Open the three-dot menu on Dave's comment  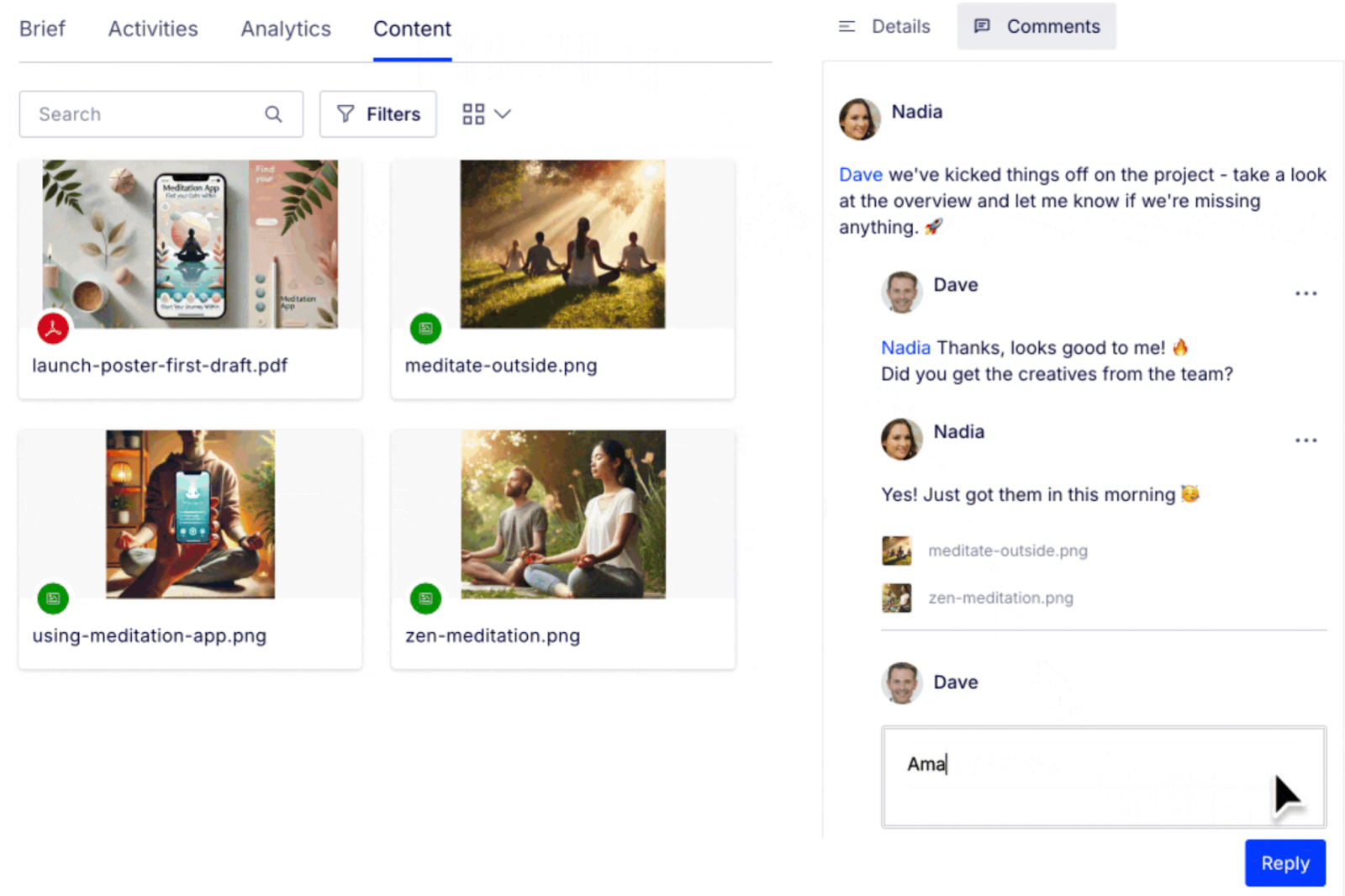1305,293
